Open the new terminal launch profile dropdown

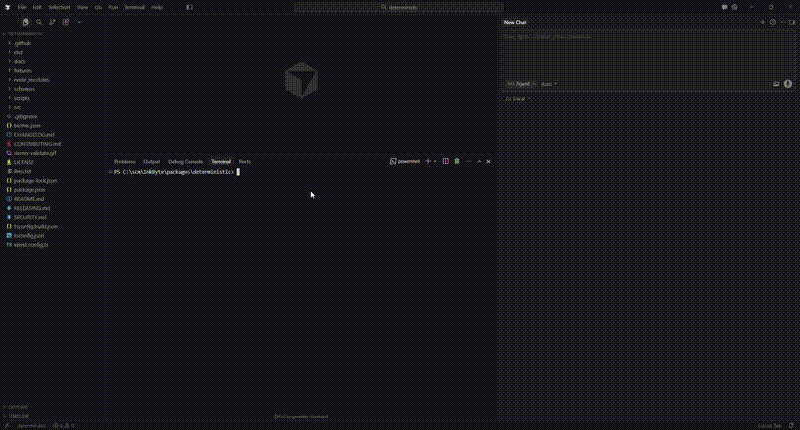(x=435, y=162)
